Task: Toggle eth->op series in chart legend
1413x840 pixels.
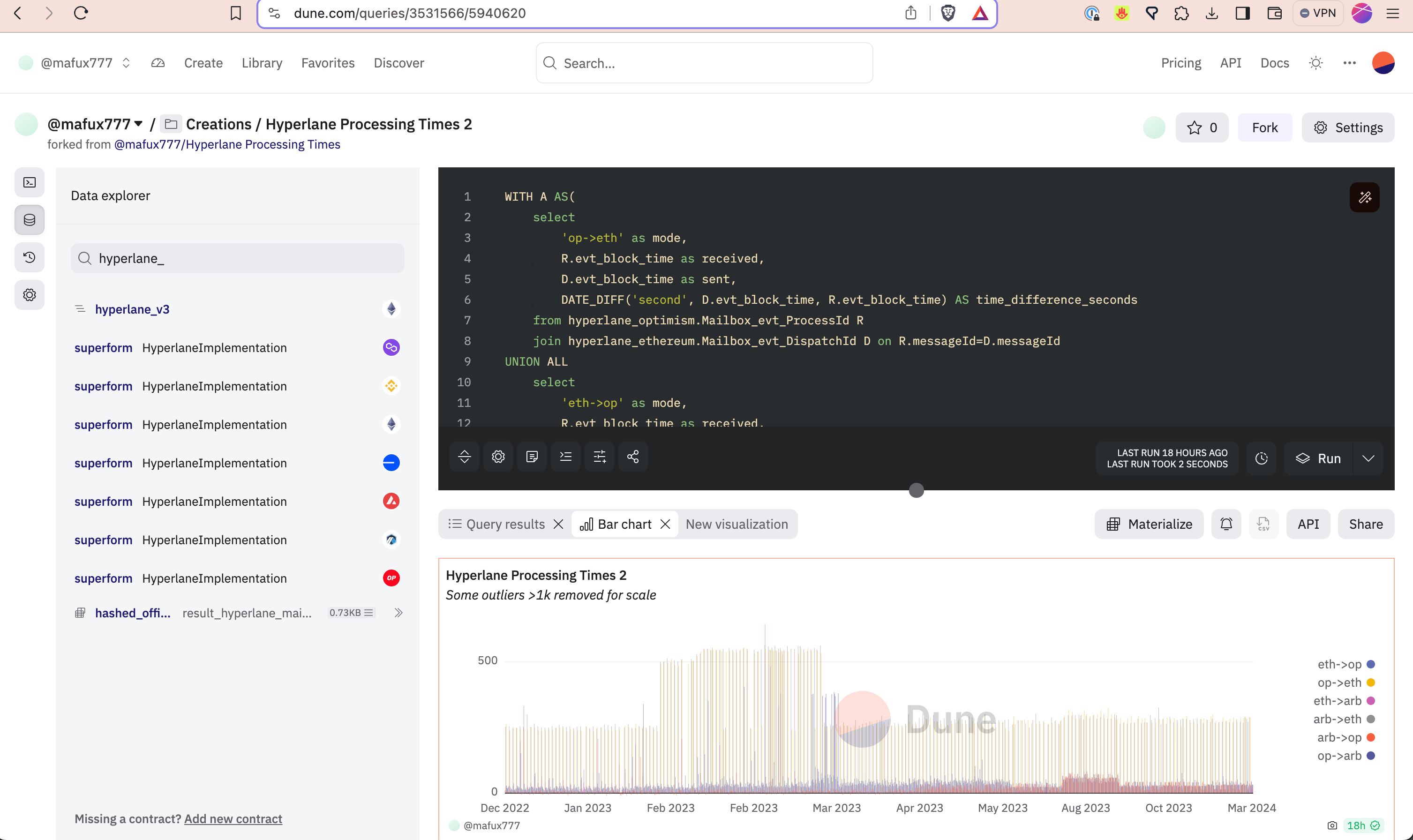Action: click(x=1346, y=665)
